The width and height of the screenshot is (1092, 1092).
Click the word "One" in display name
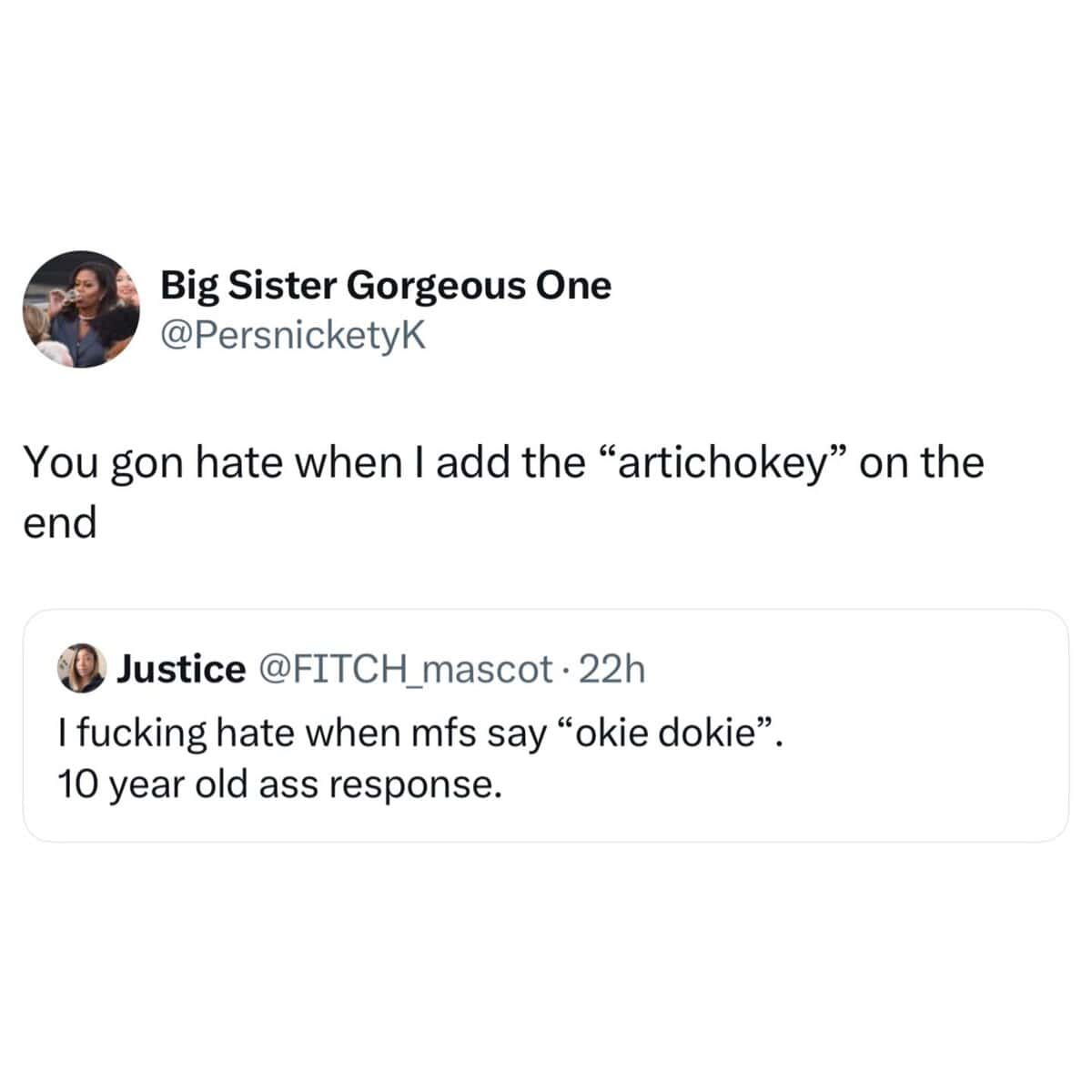(573, 286)
